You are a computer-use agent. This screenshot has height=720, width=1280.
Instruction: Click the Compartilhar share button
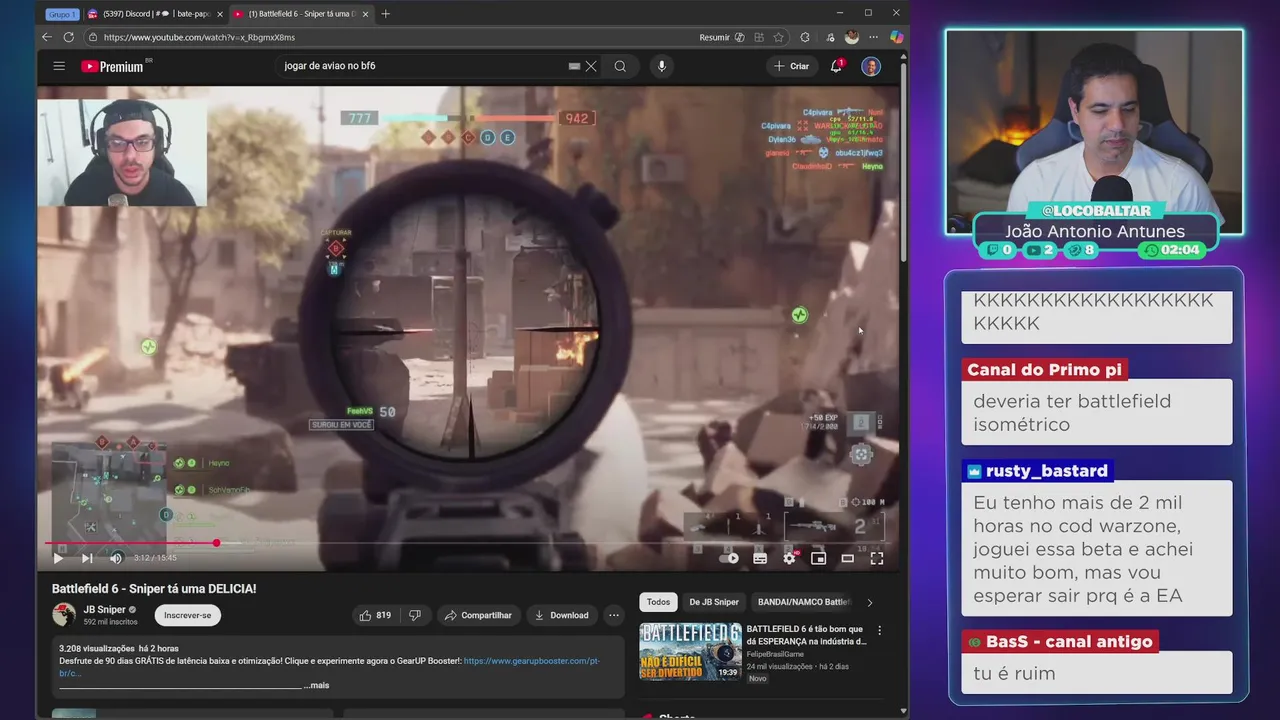coord(478,615)
